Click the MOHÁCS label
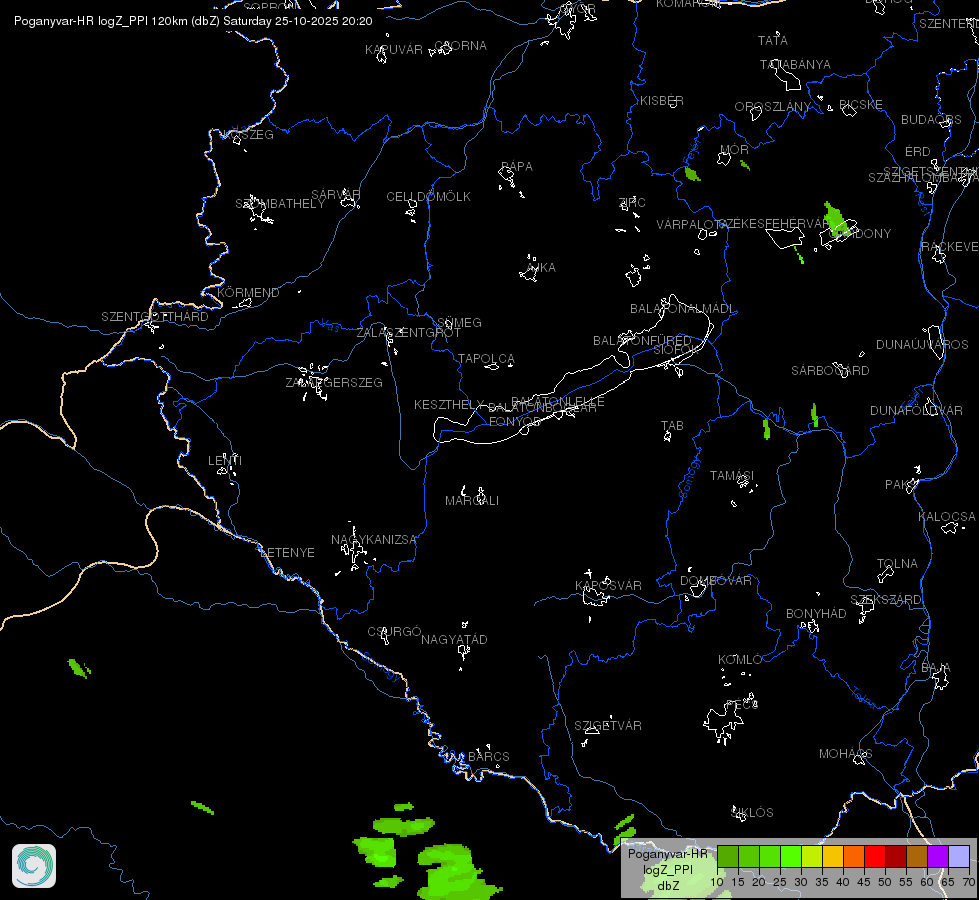 pos(845,754)
